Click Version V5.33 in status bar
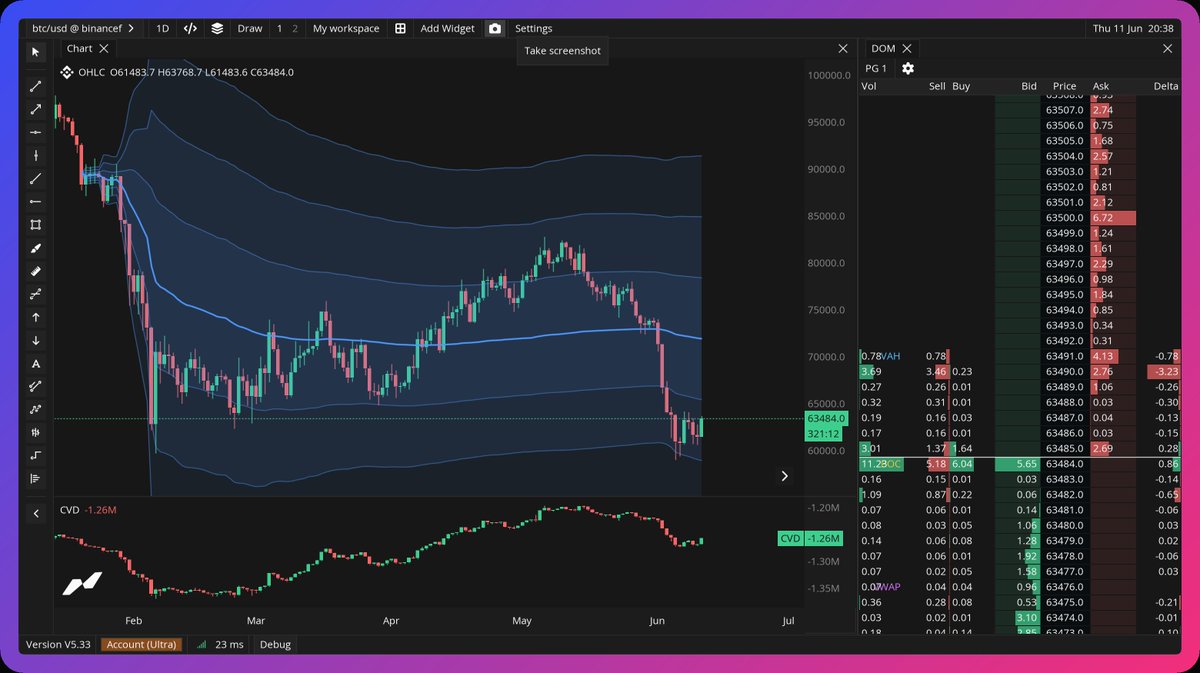This screenshot has height=673, width=1200. pos(58,644)
